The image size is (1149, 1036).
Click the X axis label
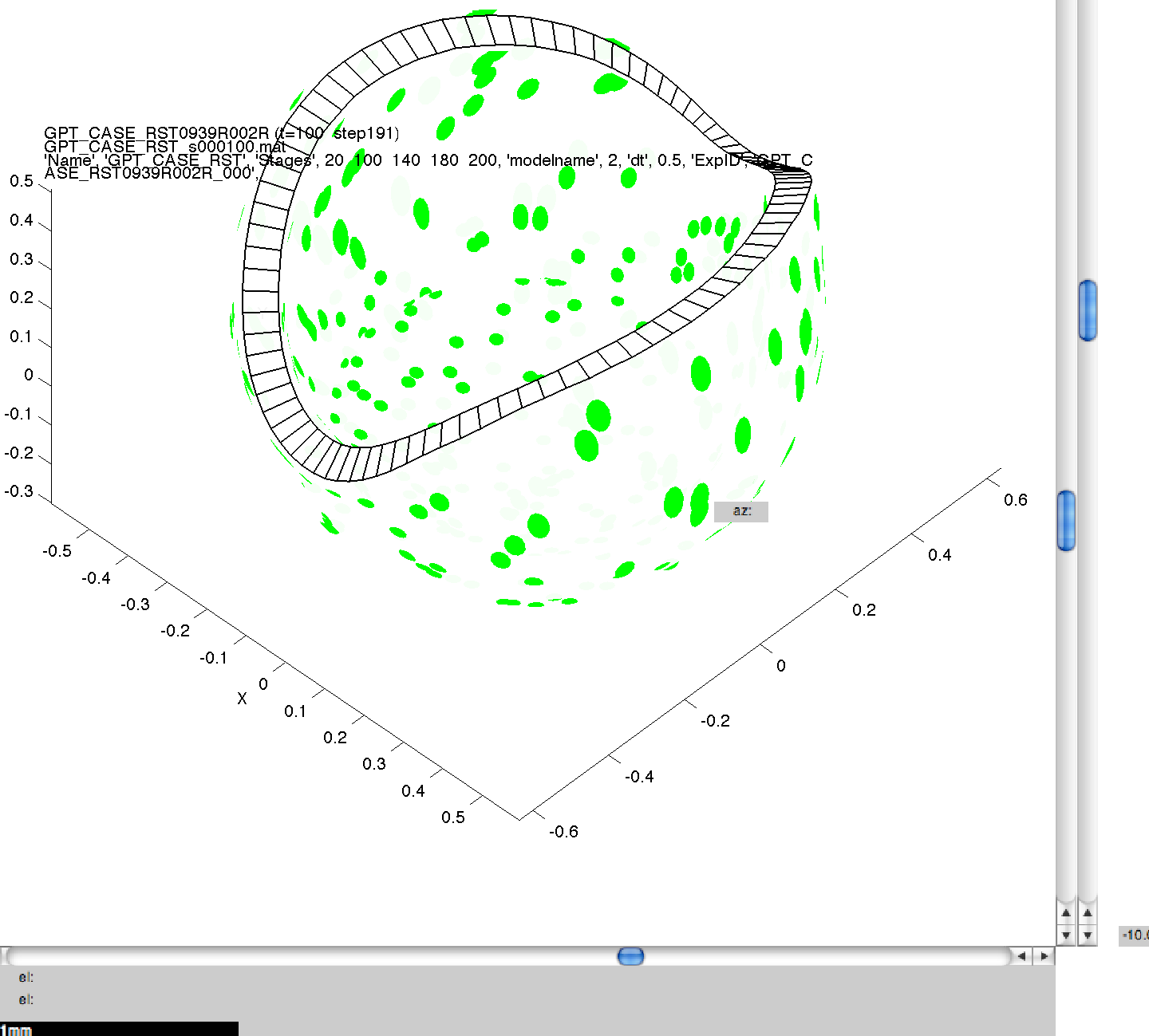pyautogui.click(x=242, y=699)
